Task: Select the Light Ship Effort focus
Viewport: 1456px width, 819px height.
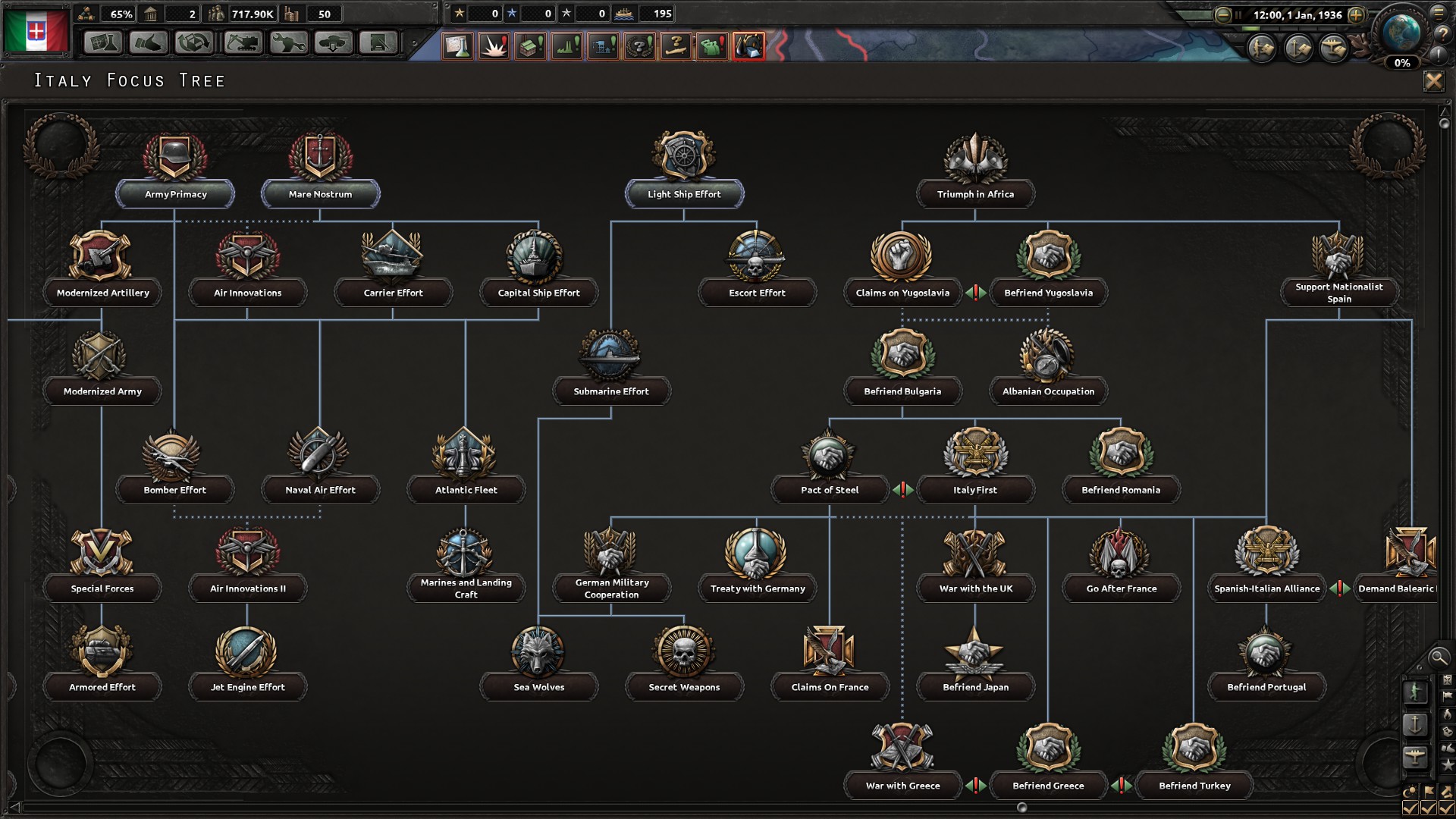Action: pyautogui.click(x=684, y=171)
